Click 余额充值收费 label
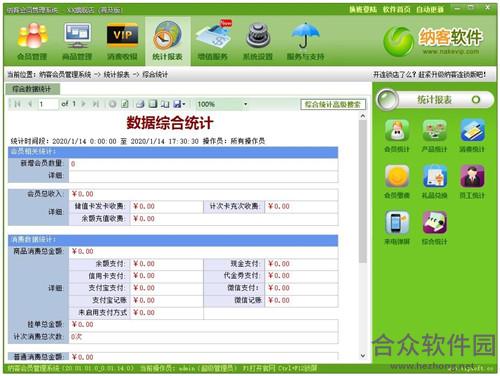 click(x=103, y=219)
